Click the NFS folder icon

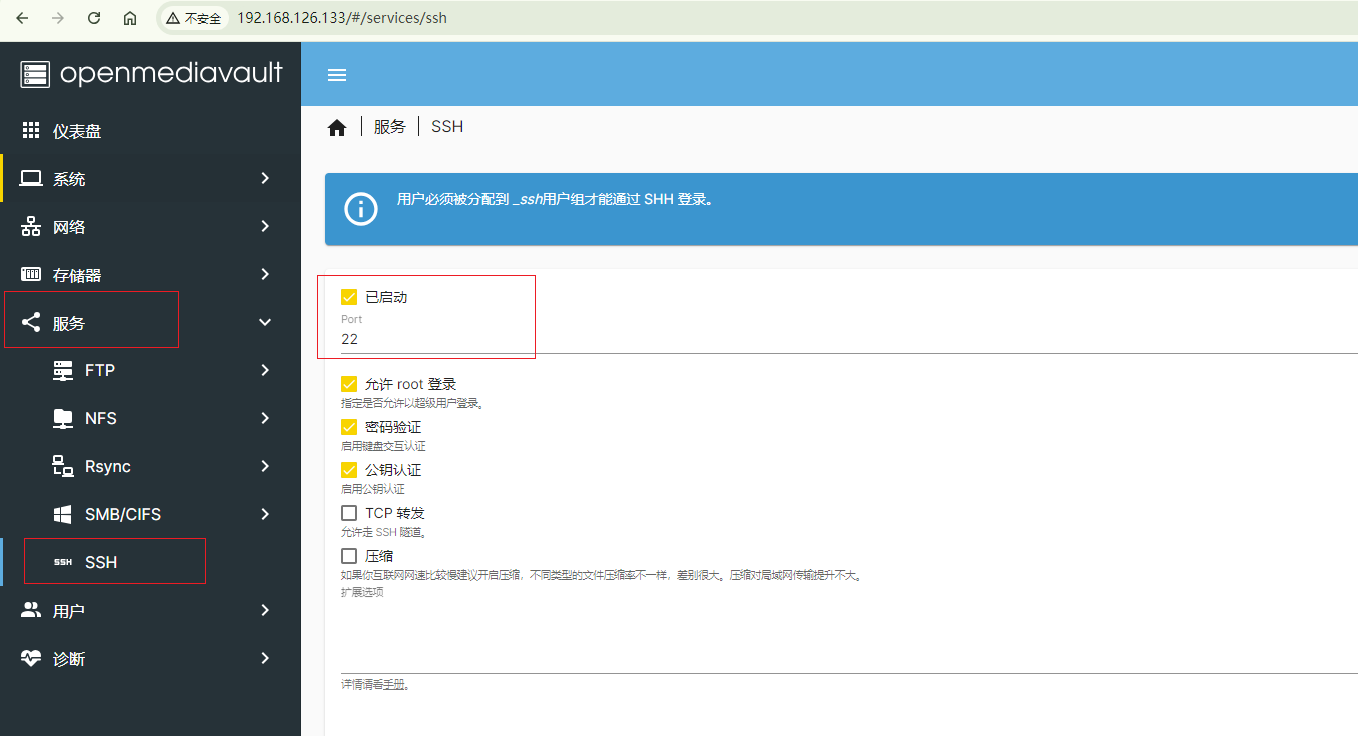point(63,418)
